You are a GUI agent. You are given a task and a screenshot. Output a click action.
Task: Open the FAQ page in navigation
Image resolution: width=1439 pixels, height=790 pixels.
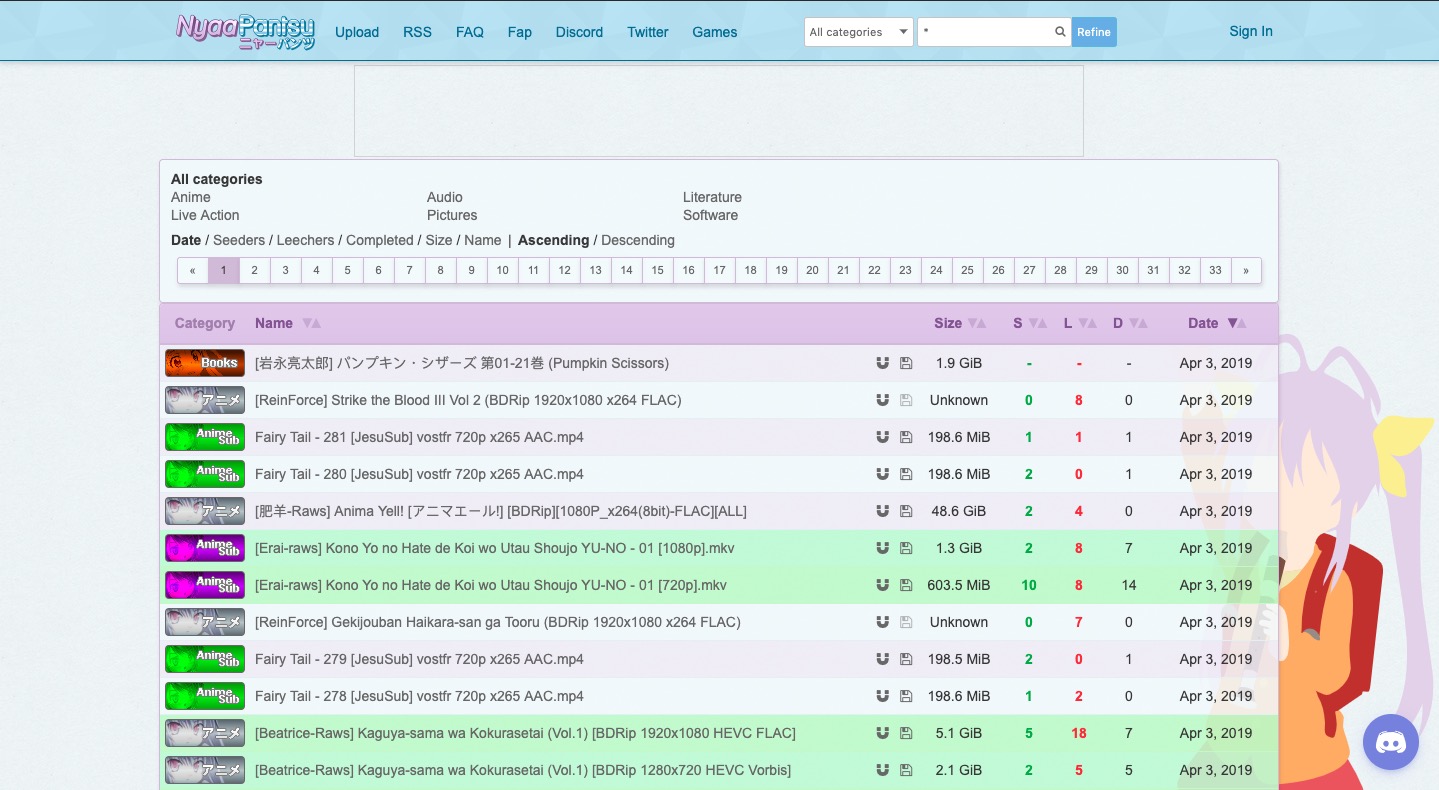[x=470, y=32]
